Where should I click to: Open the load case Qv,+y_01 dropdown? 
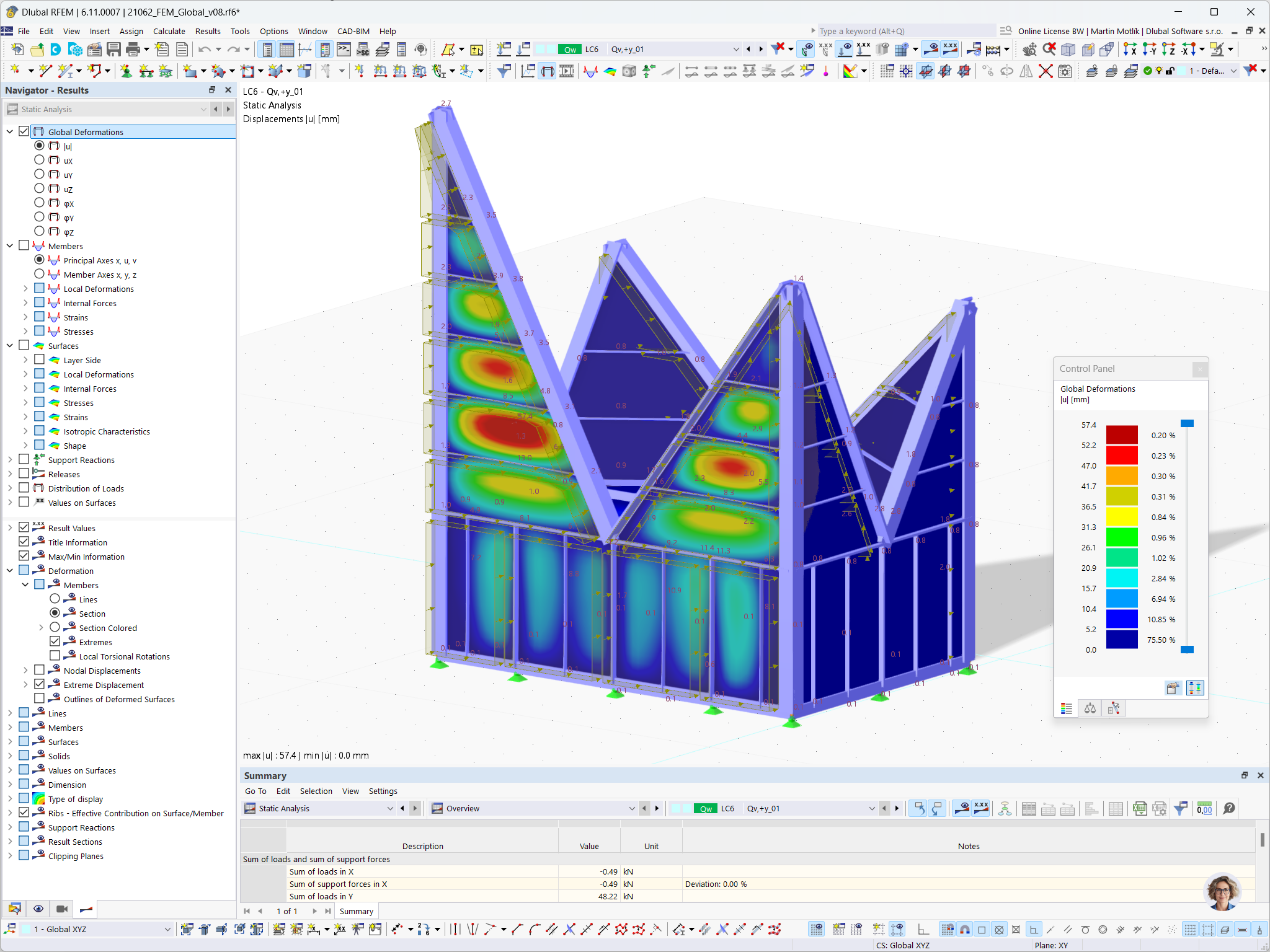(x=735, y=50)
